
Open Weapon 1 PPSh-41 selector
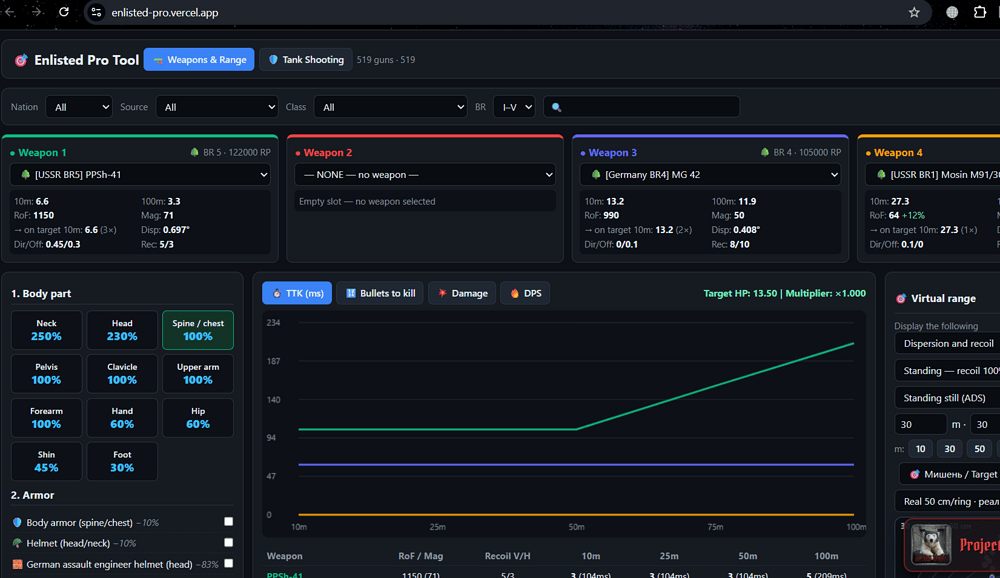pyautogui.click(x=140, y=175)
